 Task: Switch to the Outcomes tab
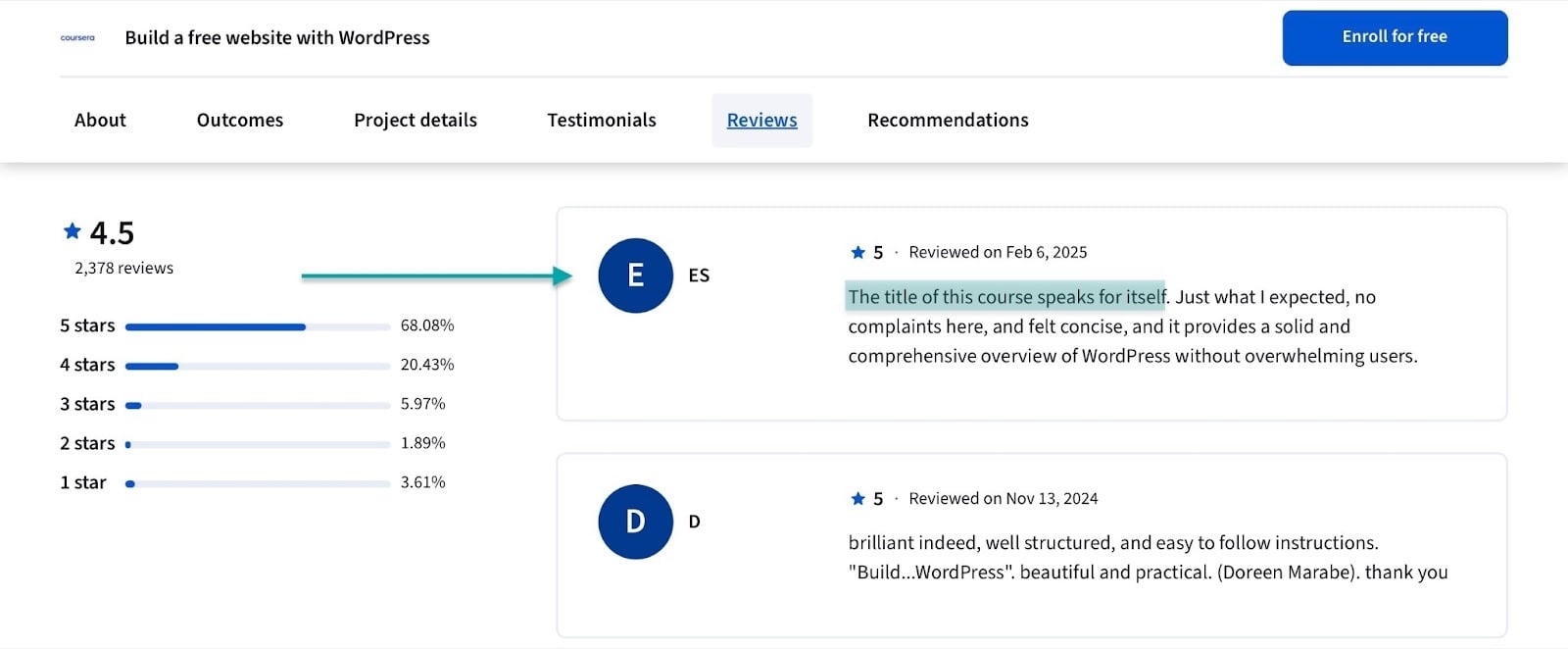[240, 120]
